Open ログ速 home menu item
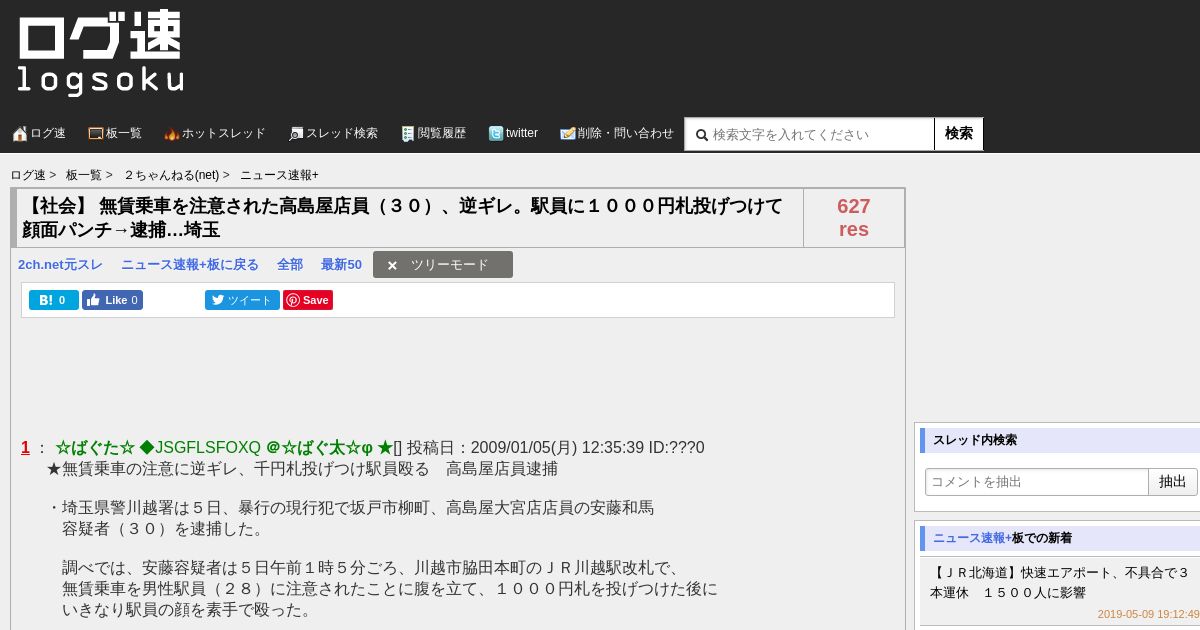This screenshot has width=1200, height=630. pos(39,134)
